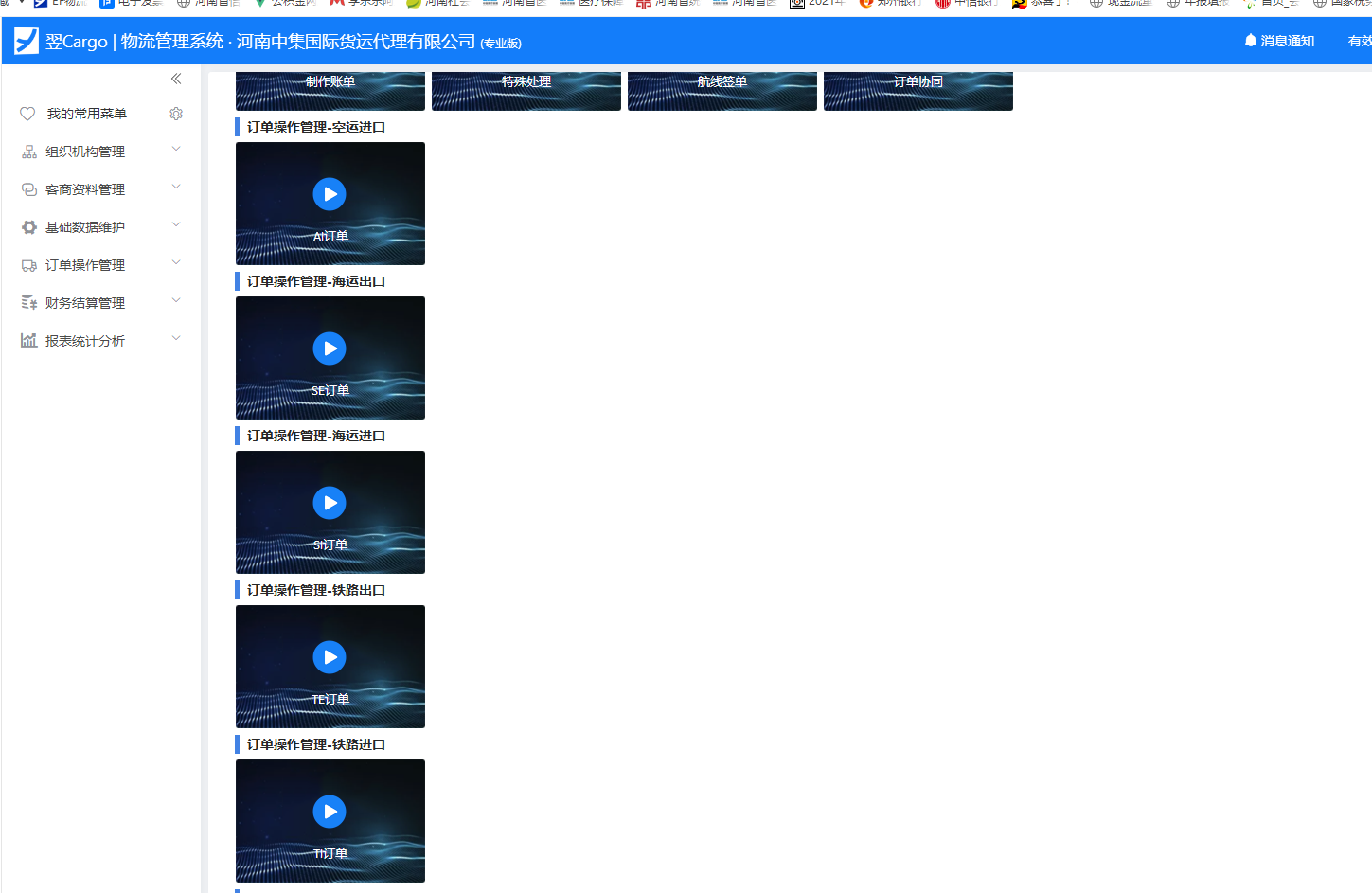Click the SE订单 caption label
Viewport: 1372px width, 893px height.
pos(330,390)
